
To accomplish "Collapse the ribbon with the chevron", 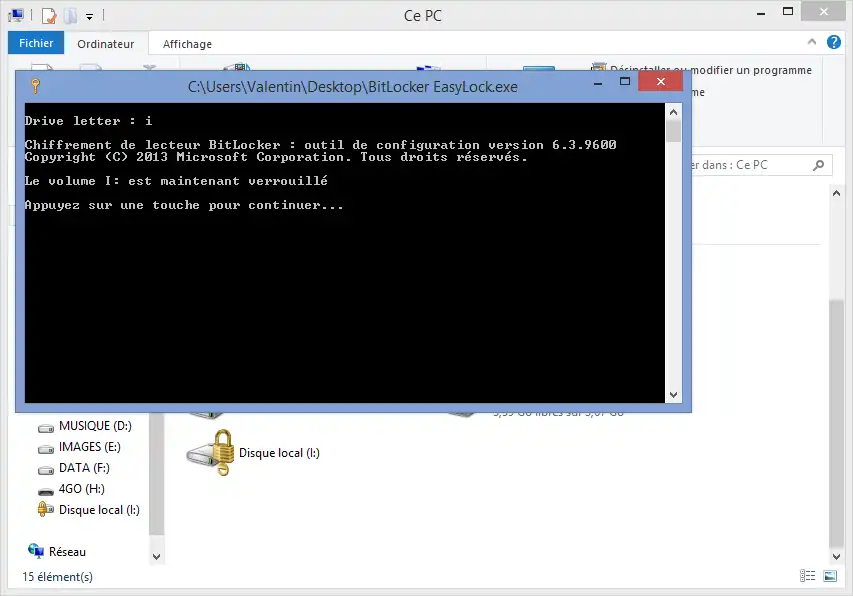I will 812,42.
